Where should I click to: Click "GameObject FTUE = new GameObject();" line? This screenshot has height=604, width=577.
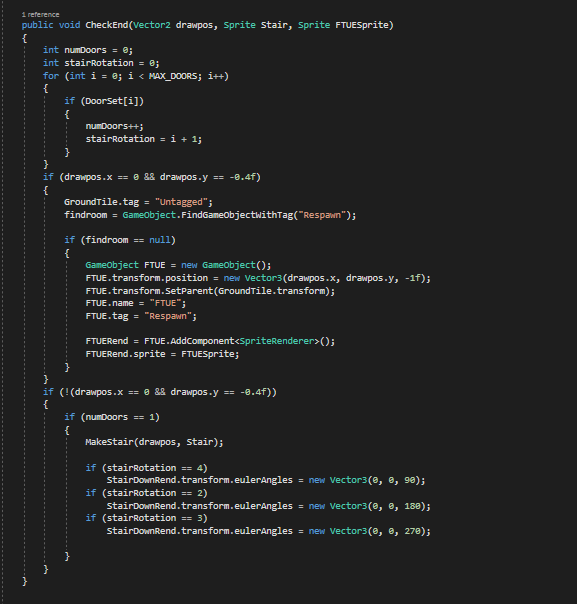(178, 265)
